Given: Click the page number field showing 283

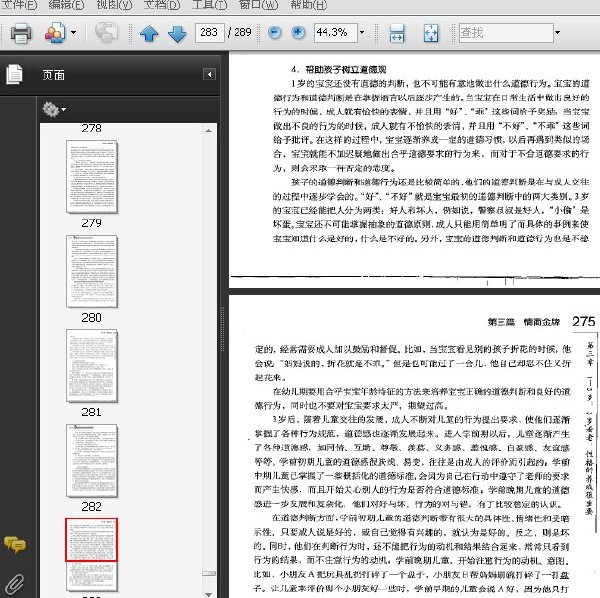Looking at the screenshot, I should [x=209, y=33].
